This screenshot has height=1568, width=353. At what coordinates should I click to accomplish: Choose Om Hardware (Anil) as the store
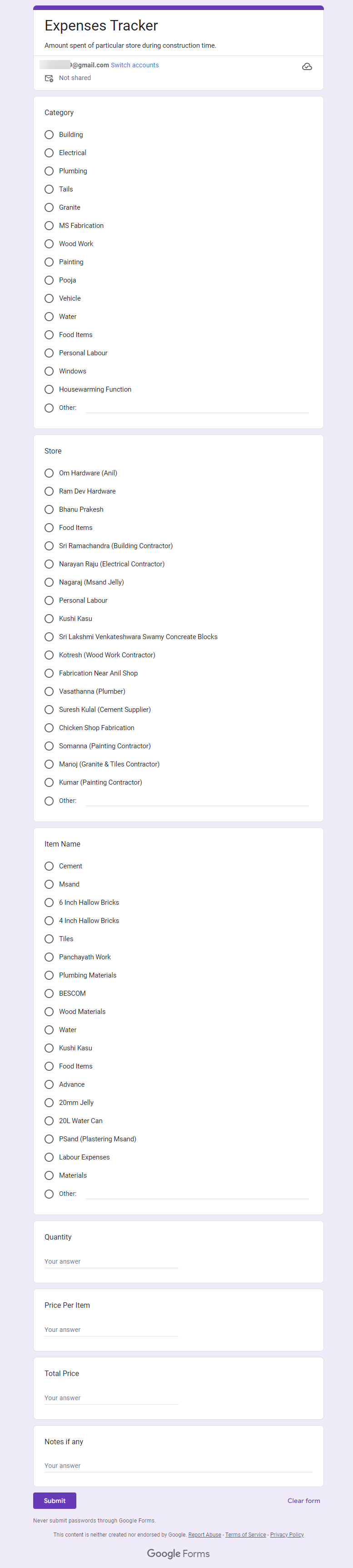tap(49, 473)
